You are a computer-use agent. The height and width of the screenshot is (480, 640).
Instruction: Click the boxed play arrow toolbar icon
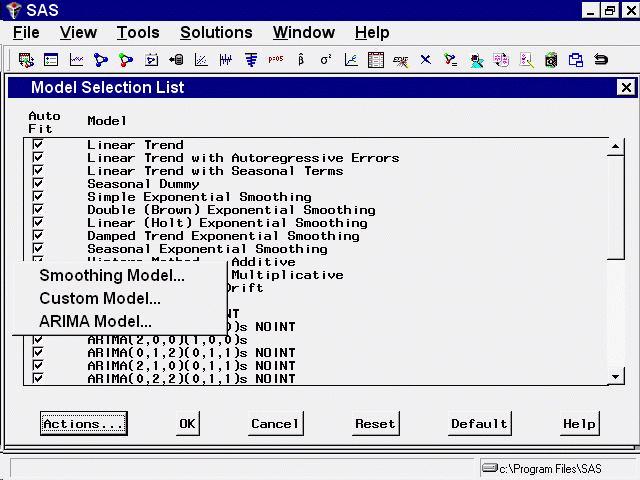pos(151,60)
